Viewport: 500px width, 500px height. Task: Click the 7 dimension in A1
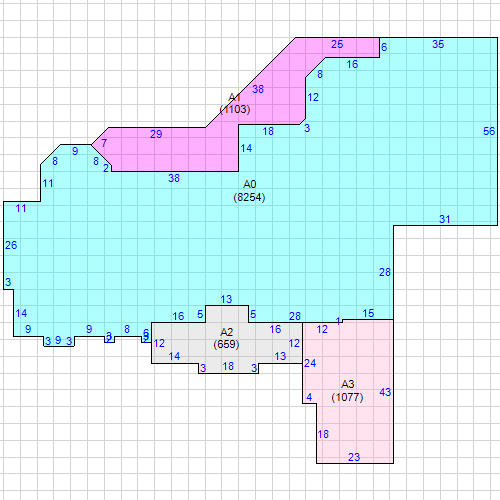(104, 143)
